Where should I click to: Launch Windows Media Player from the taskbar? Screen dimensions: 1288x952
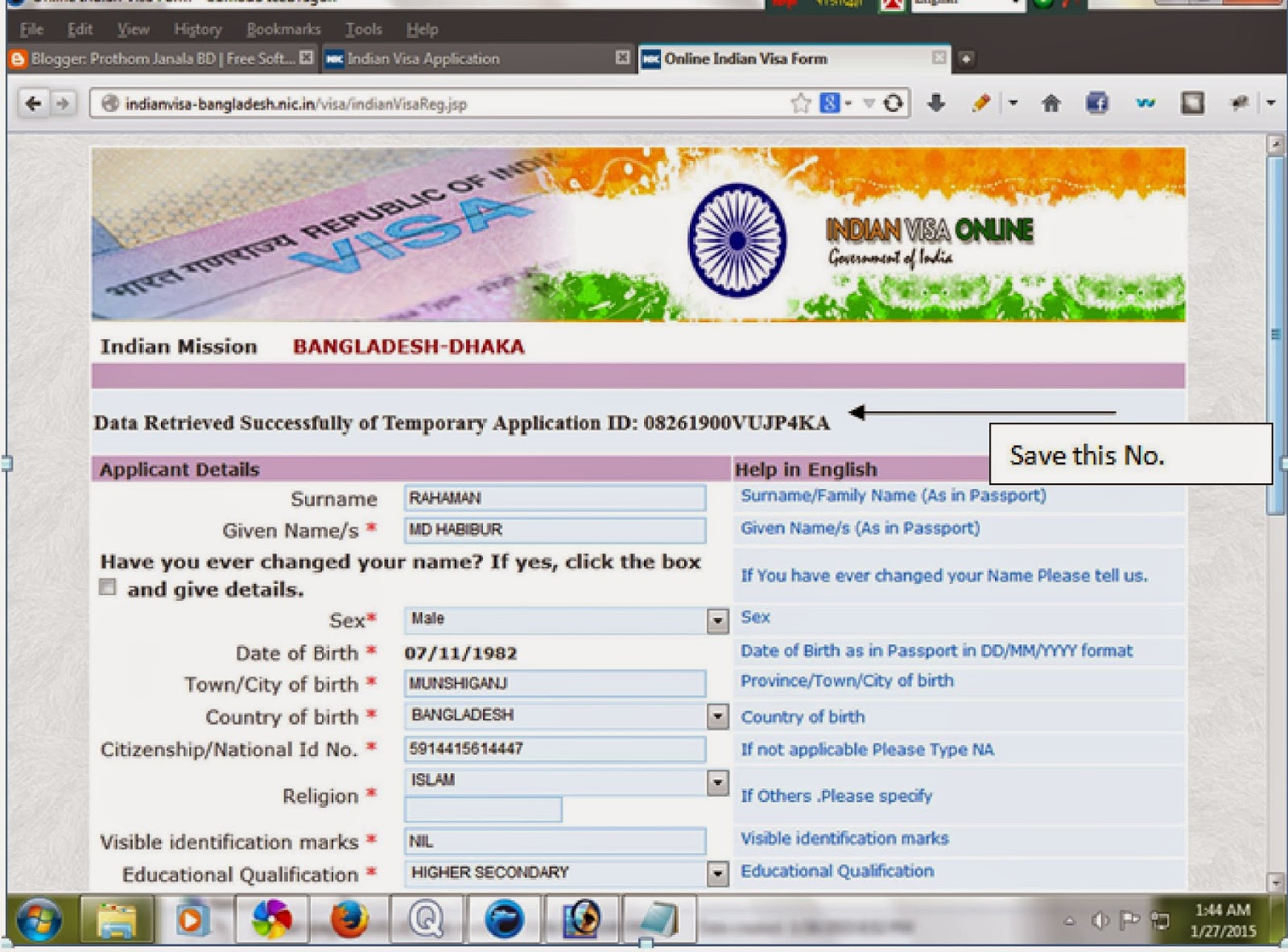pos(192,921)
